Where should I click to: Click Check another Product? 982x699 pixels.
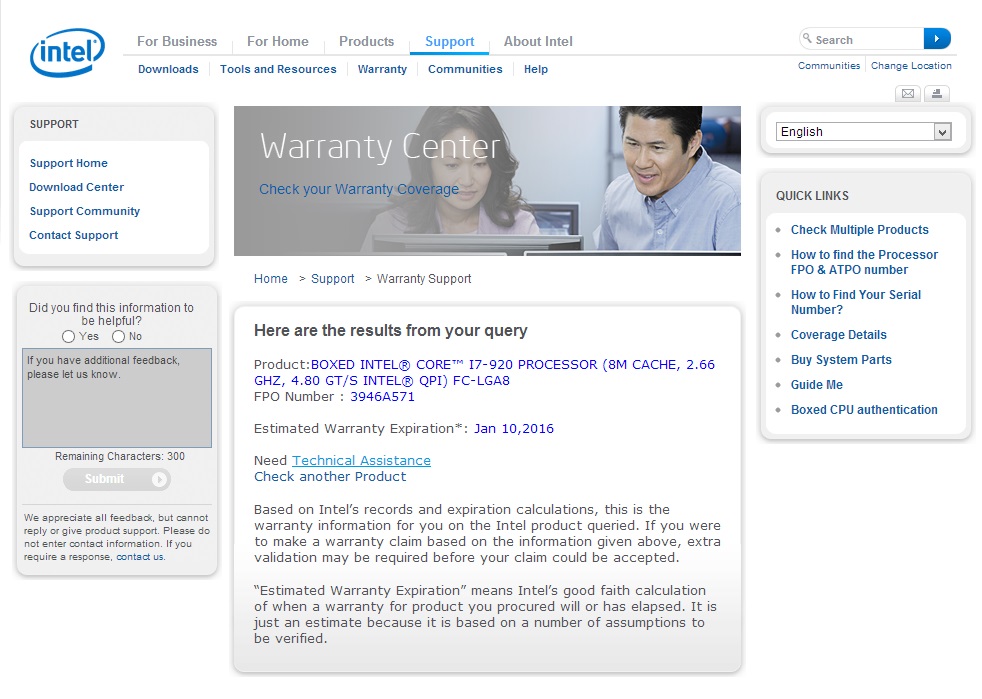330,477
